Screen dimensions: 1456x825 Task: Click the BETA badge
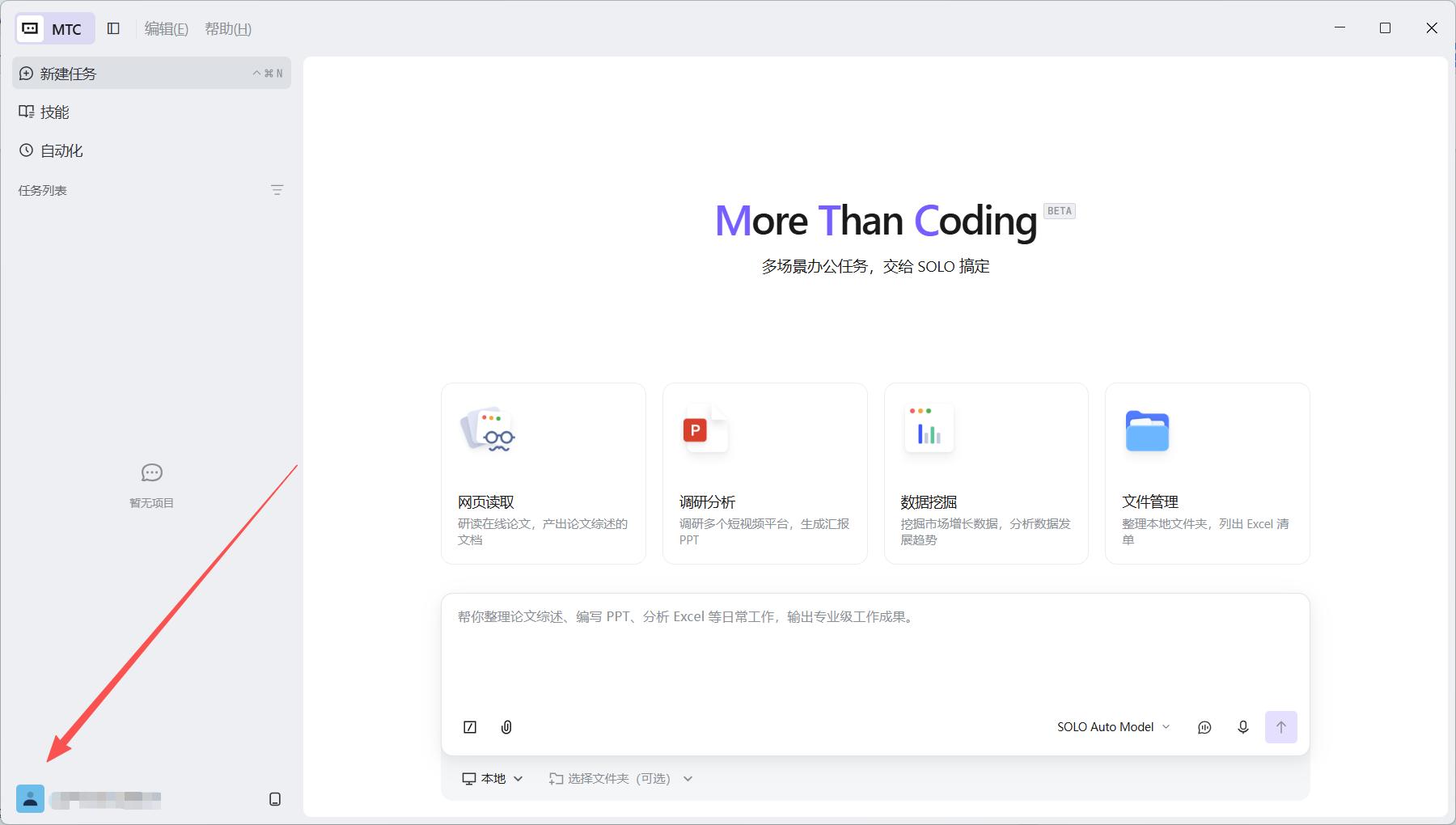(1060, 211)
